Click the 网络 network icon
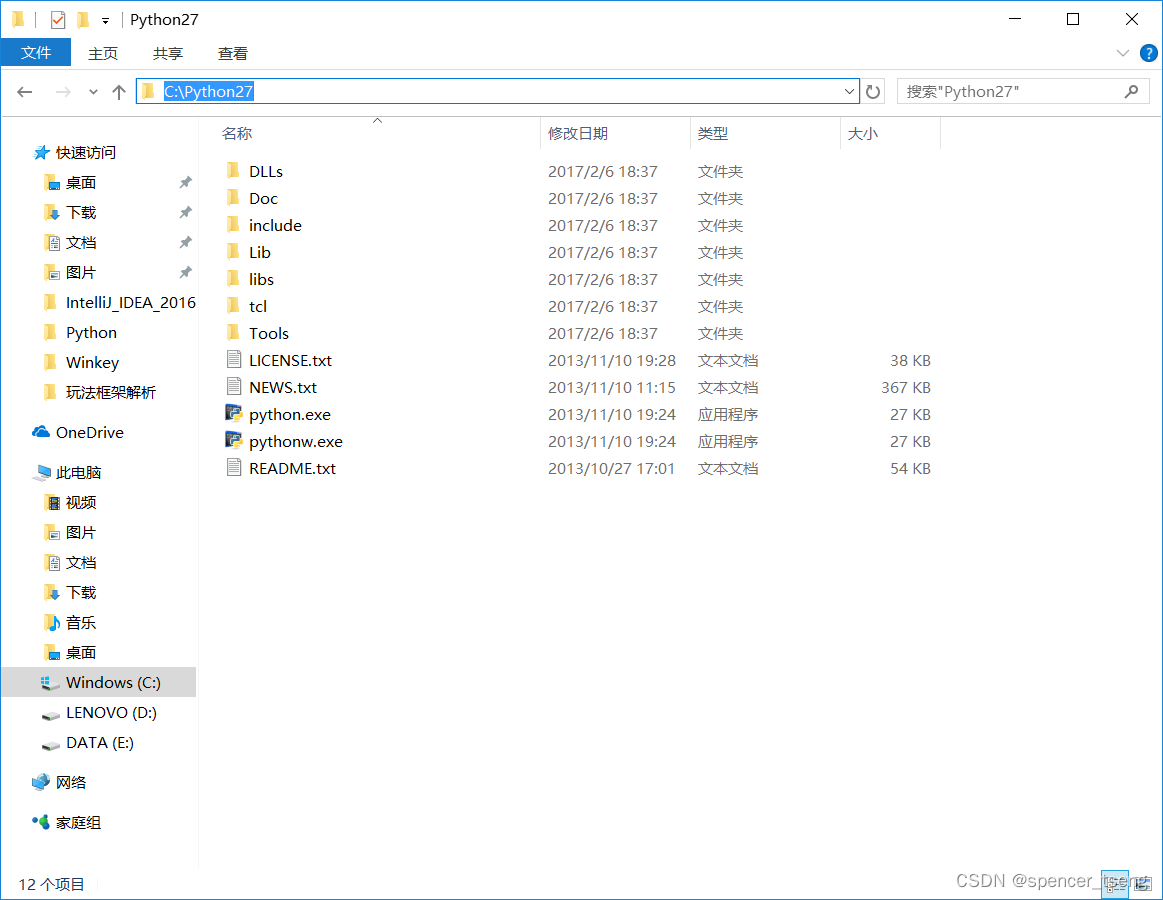1163x900 pixels. pos(41,782)
